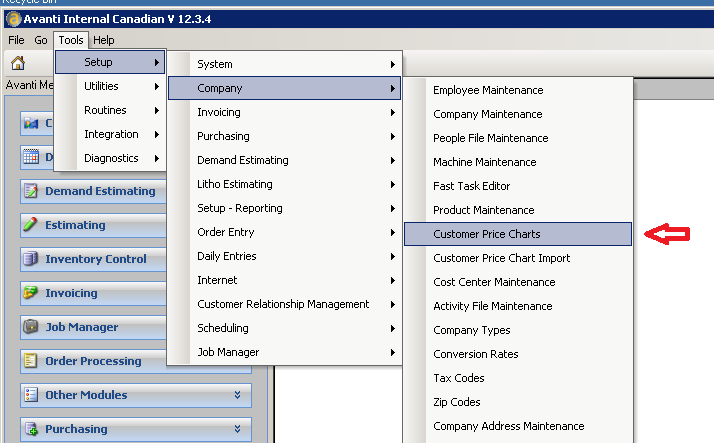Viewport: 714px width, 443px height.
Task: Click the Job Manager icon
Action: 31,326
